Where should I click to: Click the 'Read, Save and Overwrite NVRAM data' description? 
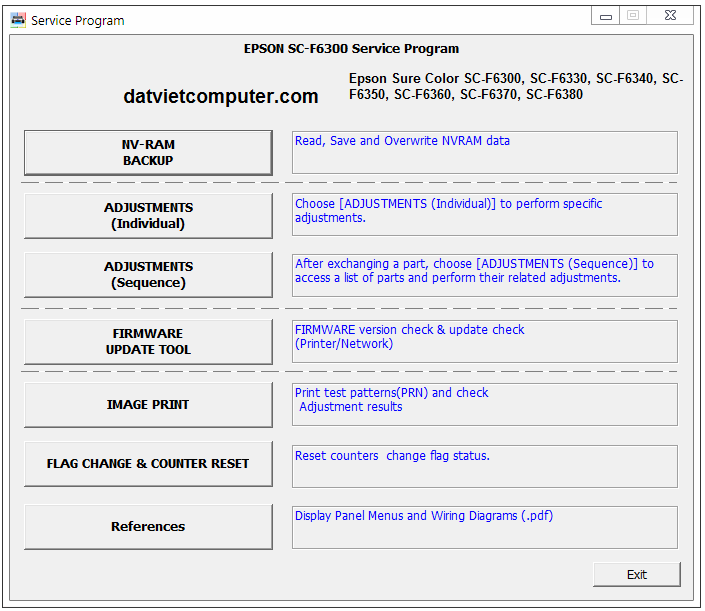402,141
